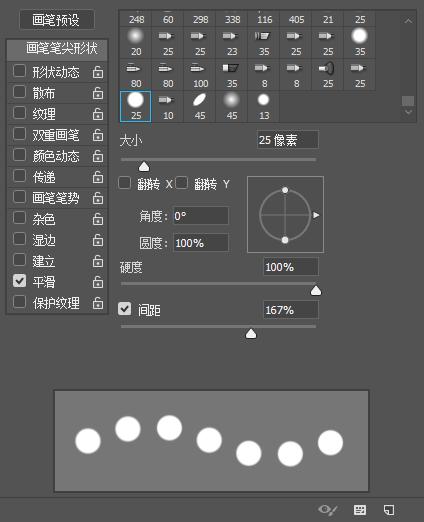
Task: Click the lock icon next to 形状动态
Action: (x=98, y=72)
